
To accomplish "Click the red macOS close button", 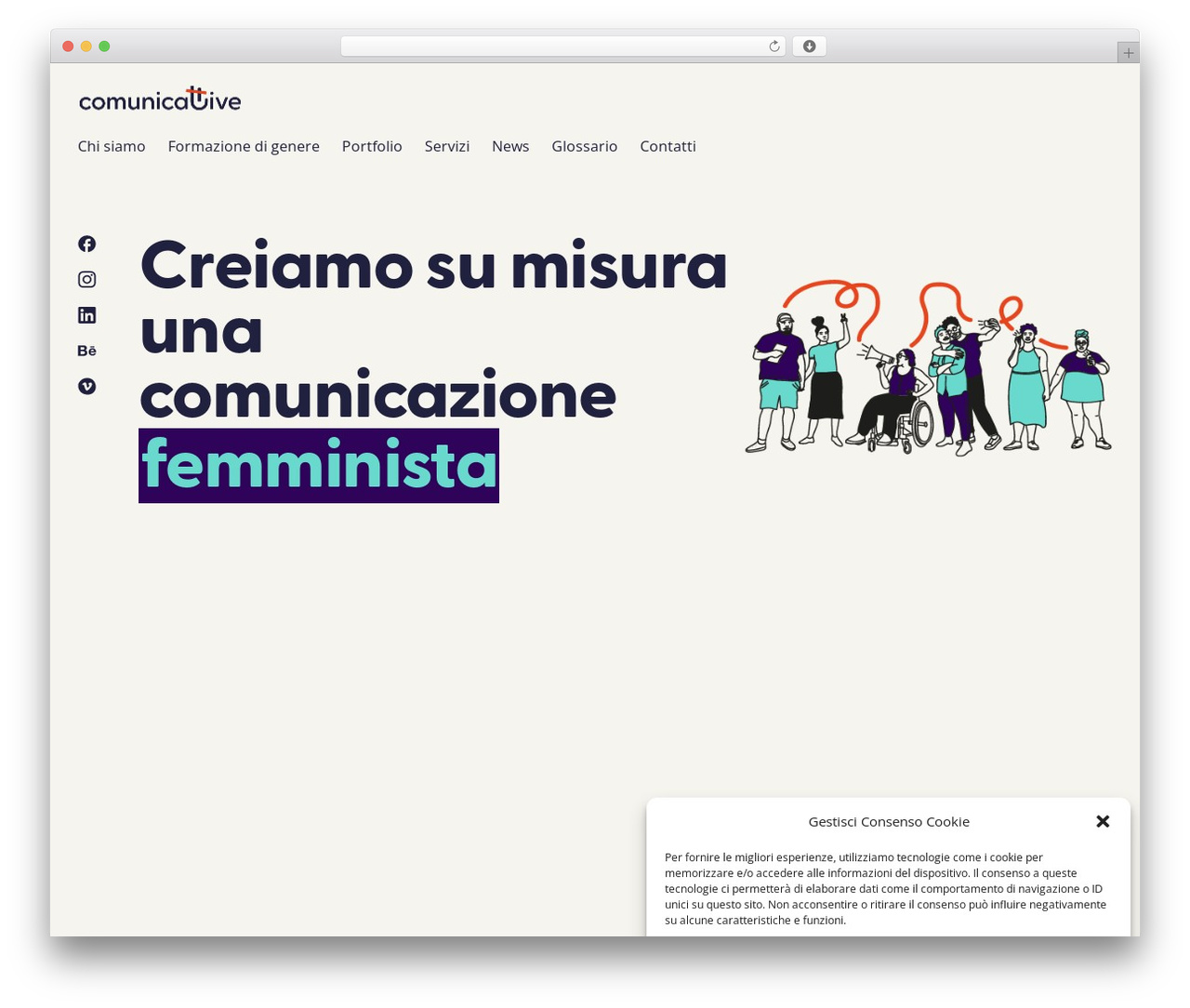I will (x=68, y=46).
